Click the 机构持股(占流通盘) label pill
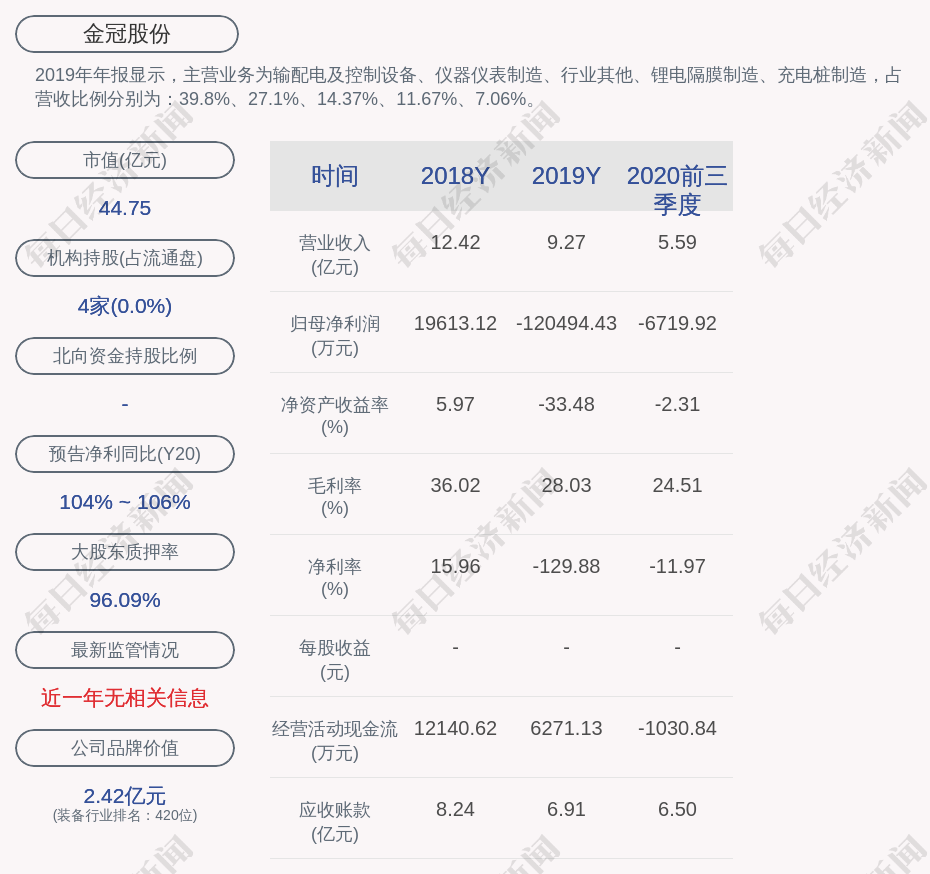This screenshot has width=930, height=874. pos(125,258)
